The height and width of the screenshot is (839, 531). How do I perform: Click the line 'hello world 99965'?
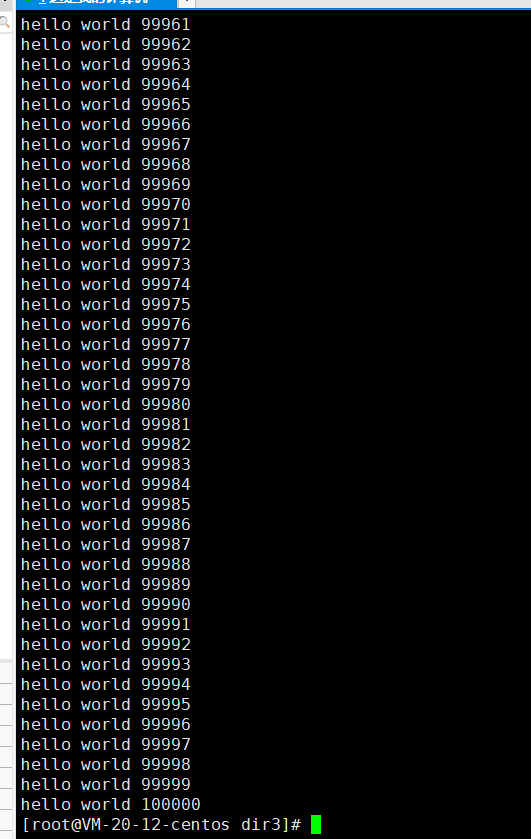tap(105, 104)
